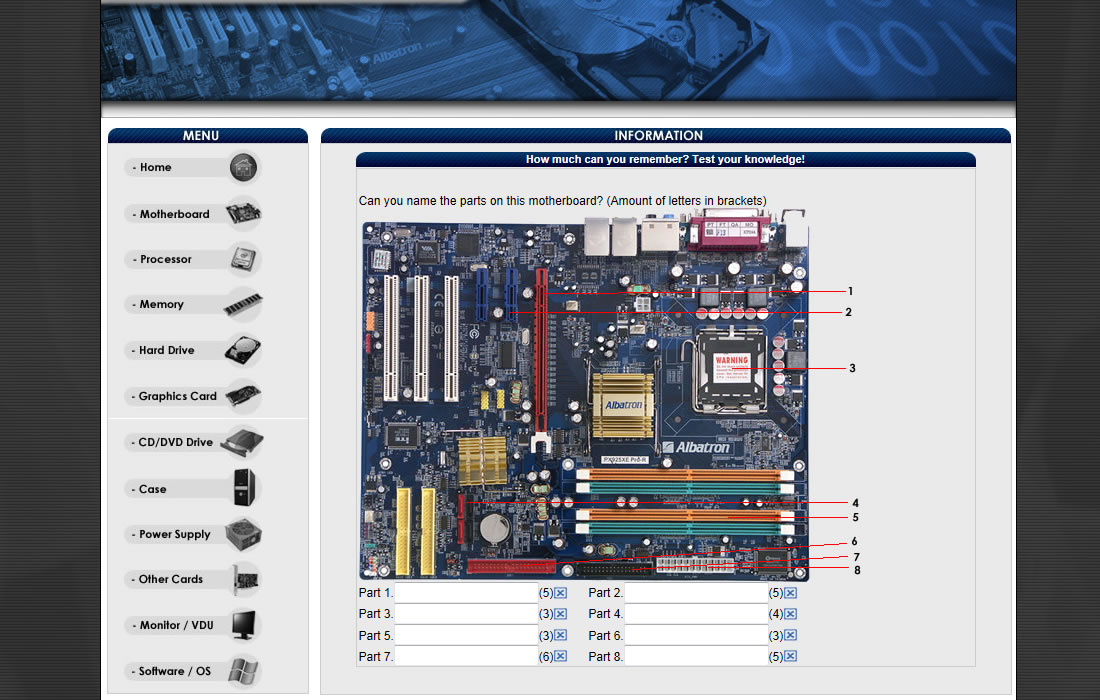Click the Part 8 answer box

[696, 657]
